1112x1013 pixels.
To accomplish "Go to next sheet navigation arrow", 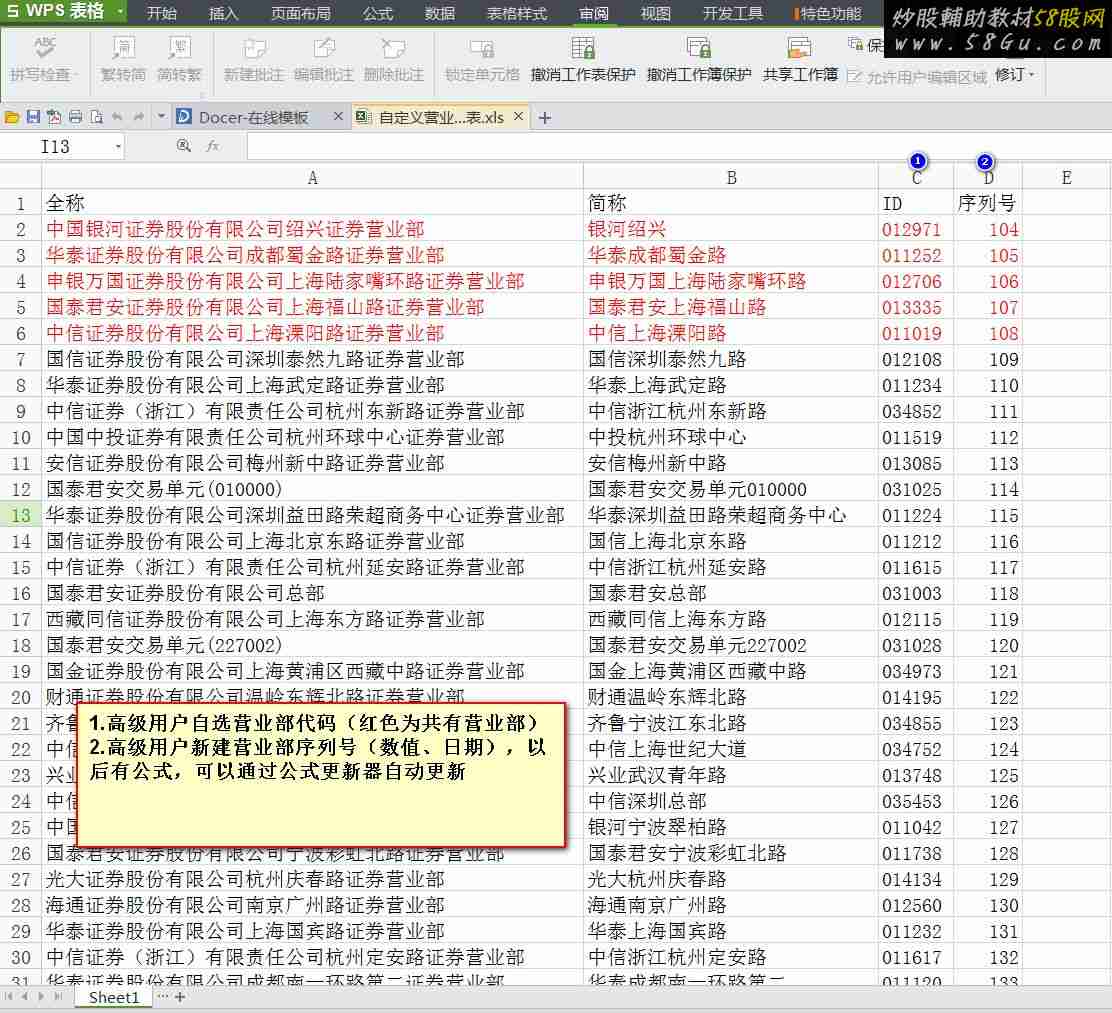I will coord(42,997).
